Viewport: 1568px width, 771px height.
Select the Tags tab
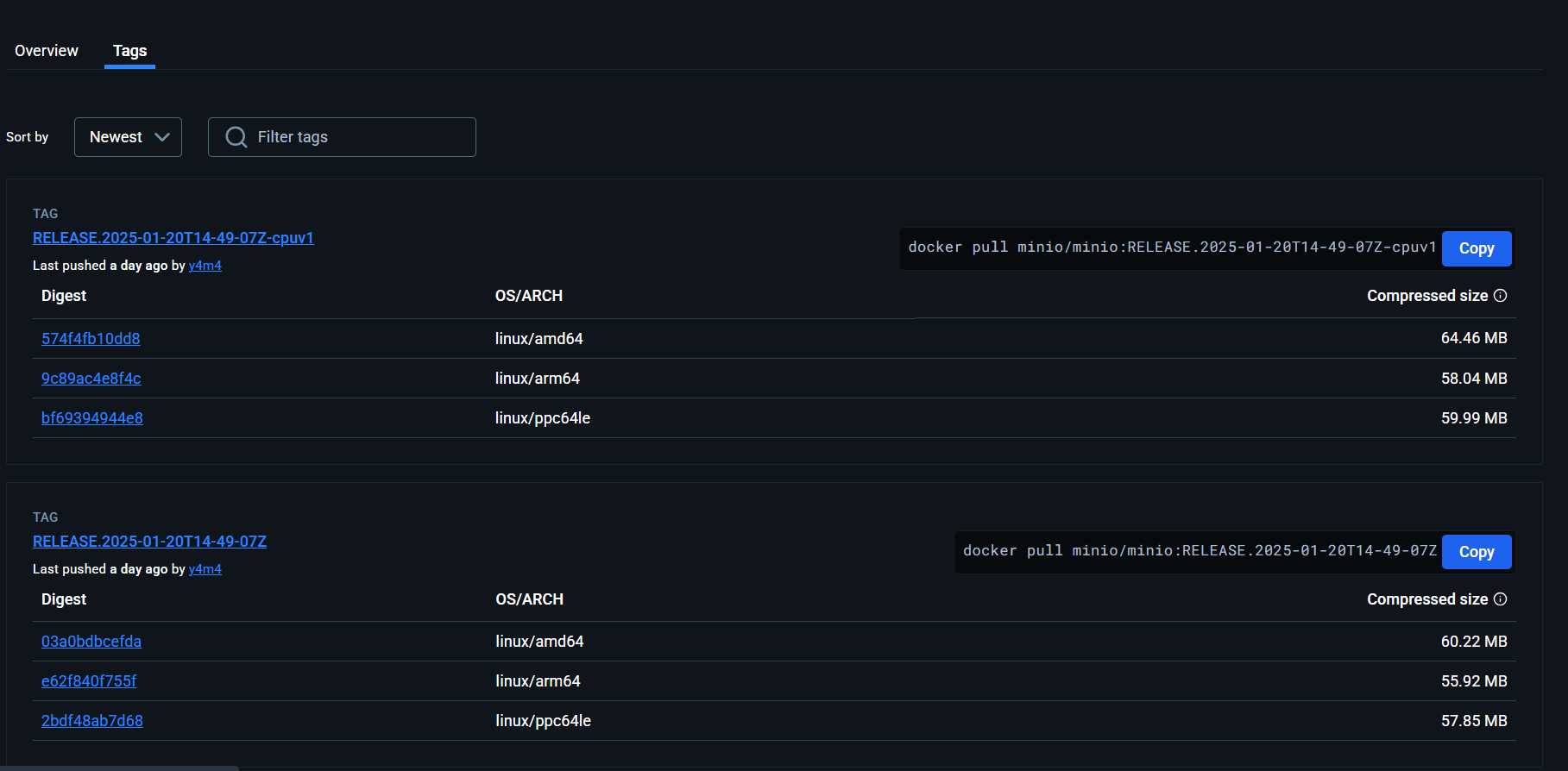tap(129, 51)
